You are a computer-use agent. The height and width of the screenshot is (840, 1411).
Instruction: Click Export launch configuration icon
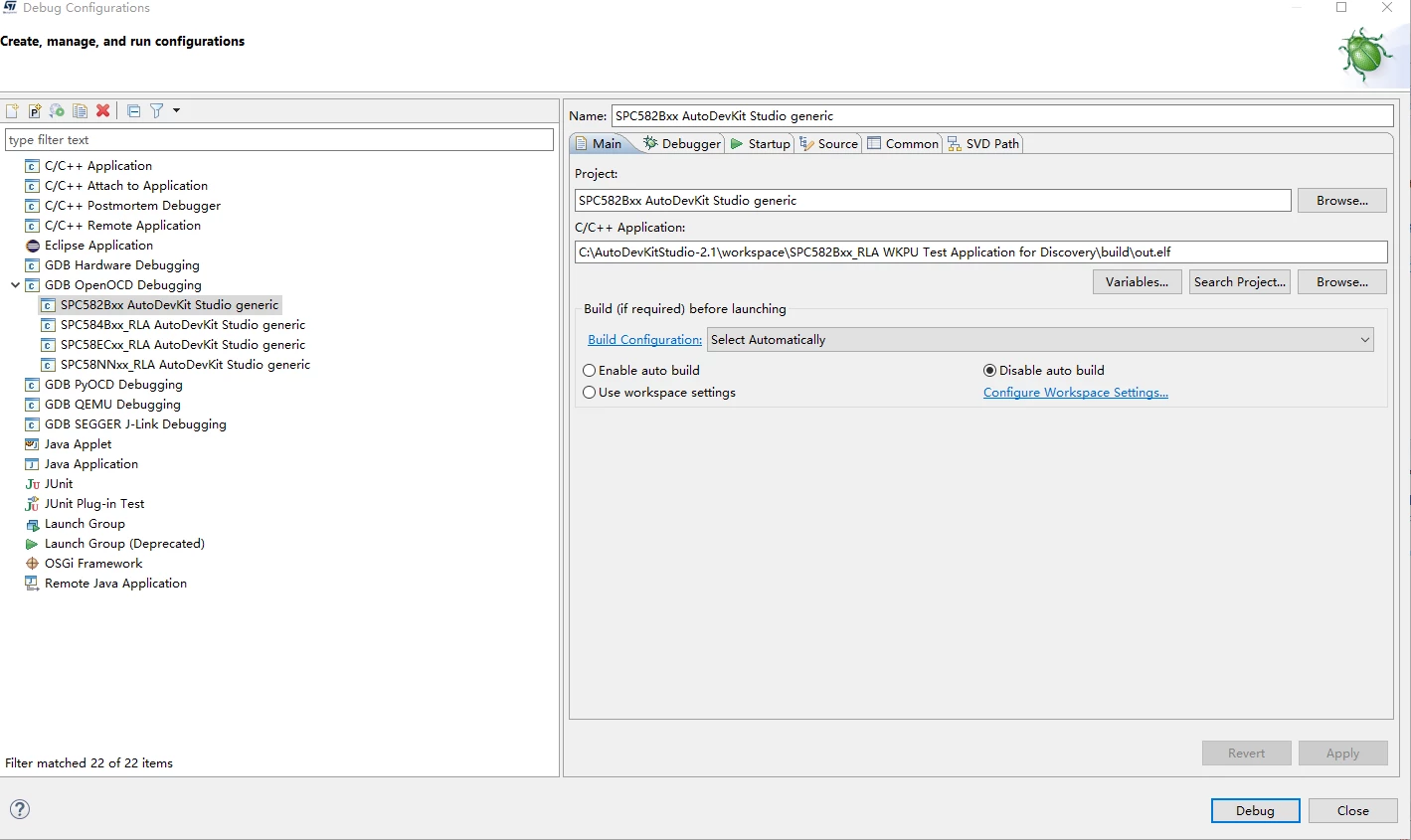[57, 110]
